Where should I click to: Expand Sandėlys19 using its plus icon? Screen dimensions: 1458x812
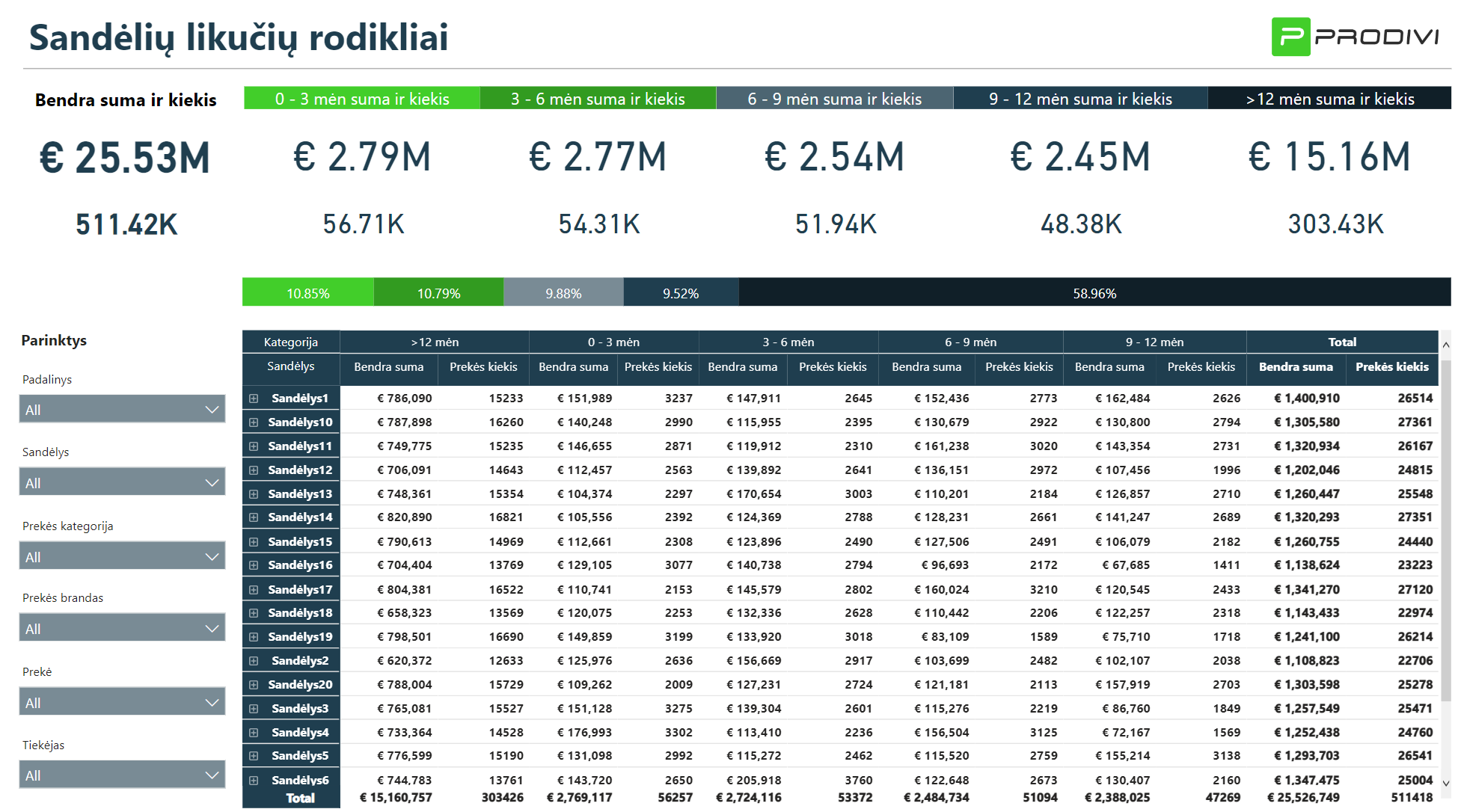(x=254, y=637)
